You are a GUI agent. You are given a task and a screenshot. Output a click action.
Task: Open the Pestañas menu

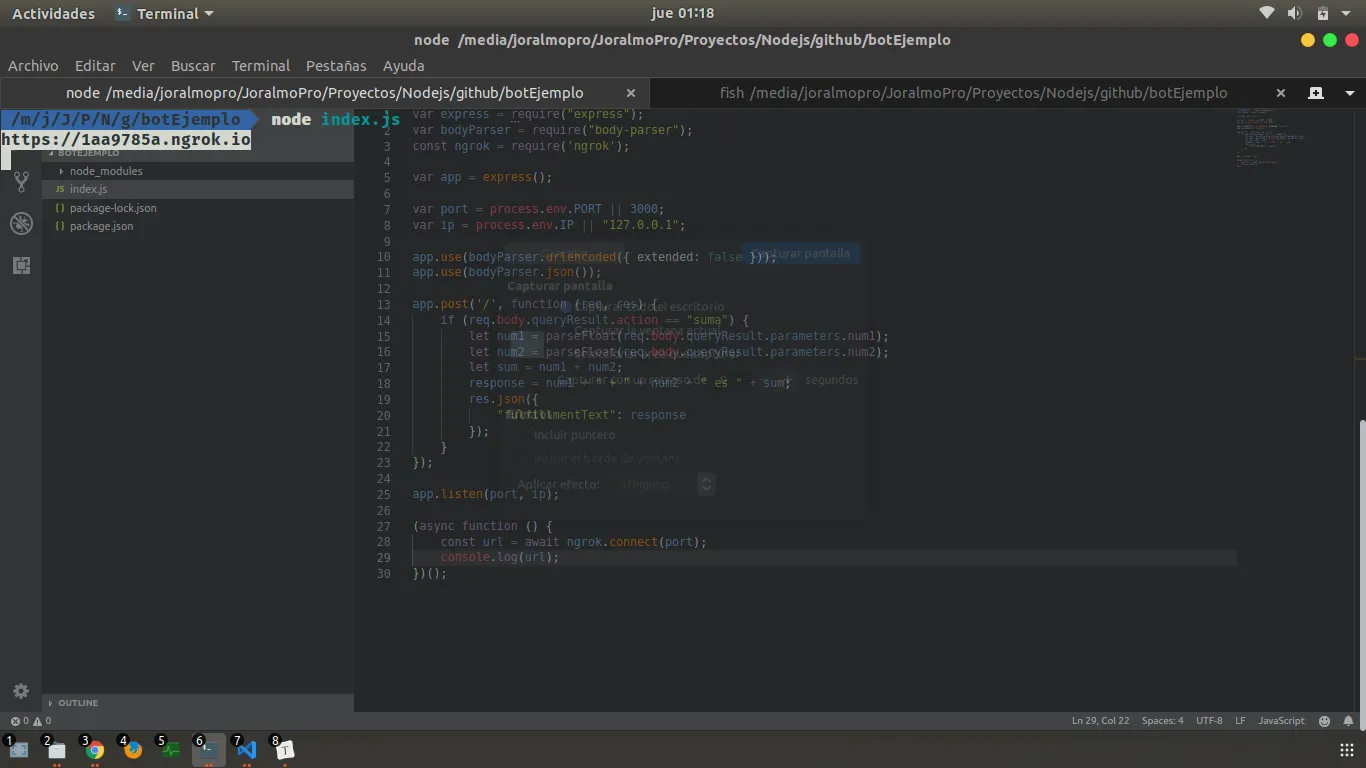tap(335, 66)
